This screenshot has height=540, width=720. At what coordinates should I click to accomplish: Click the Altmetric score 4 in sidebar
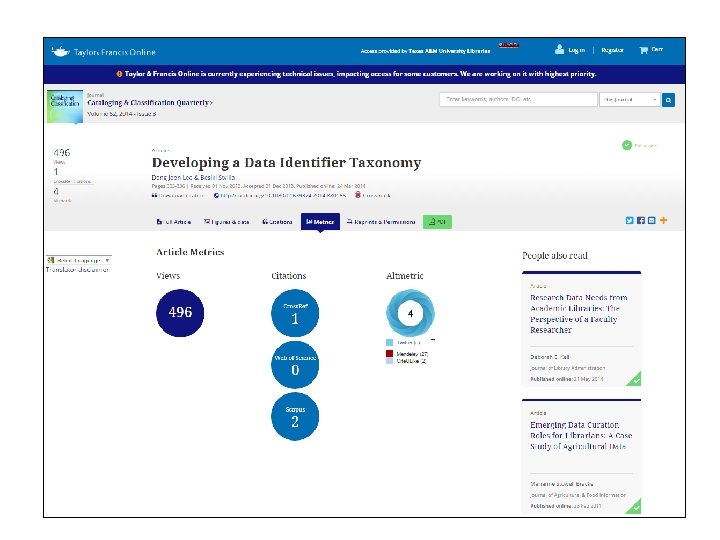pyautogui.click(x=56, y=191)
